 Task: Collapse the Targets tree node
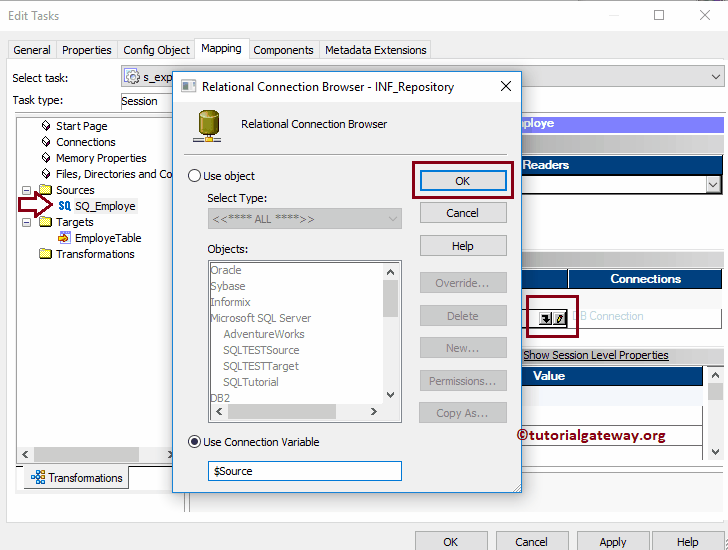[x=26, y=222]
